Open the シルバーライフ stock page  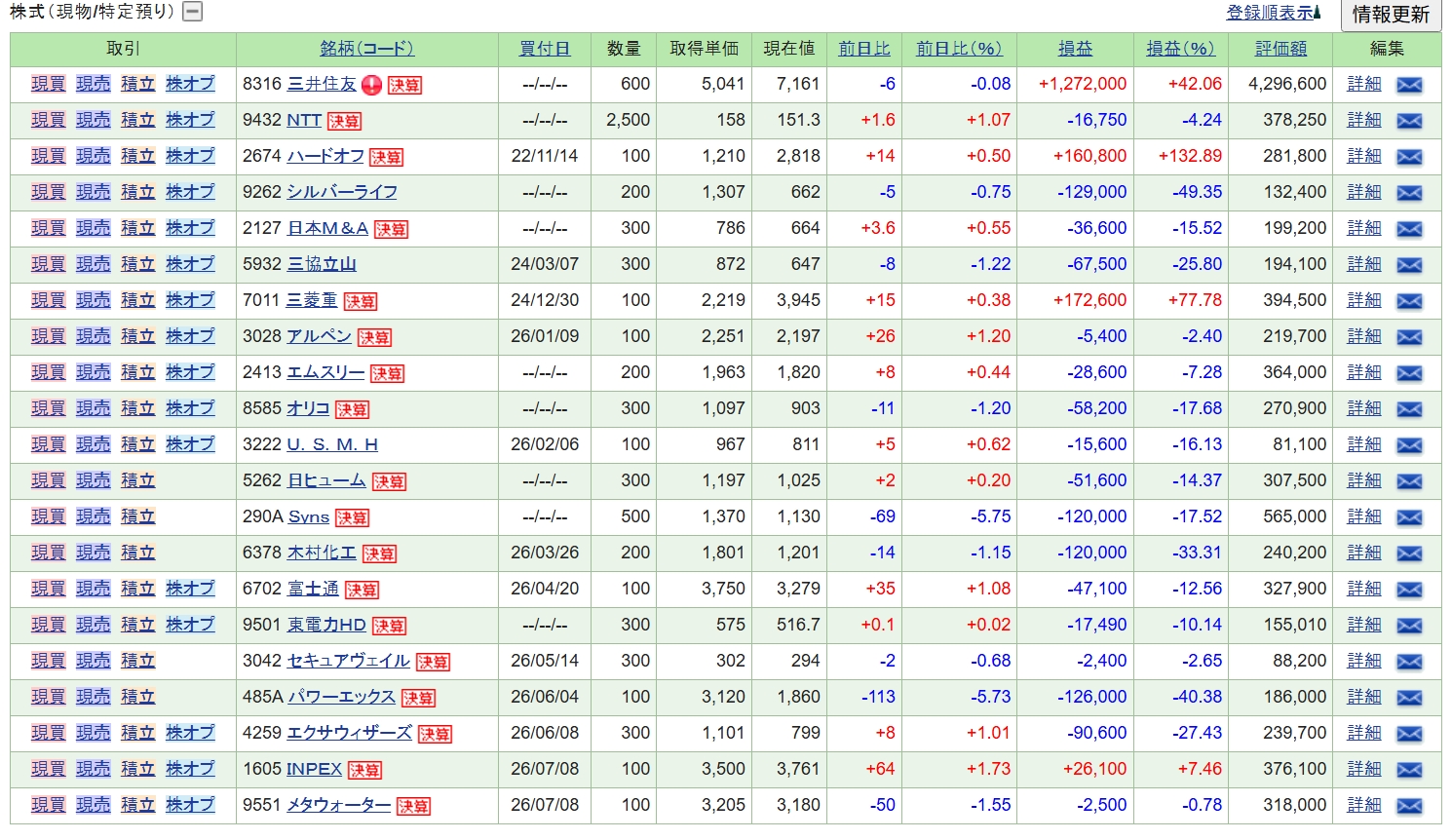coord(342,192)
